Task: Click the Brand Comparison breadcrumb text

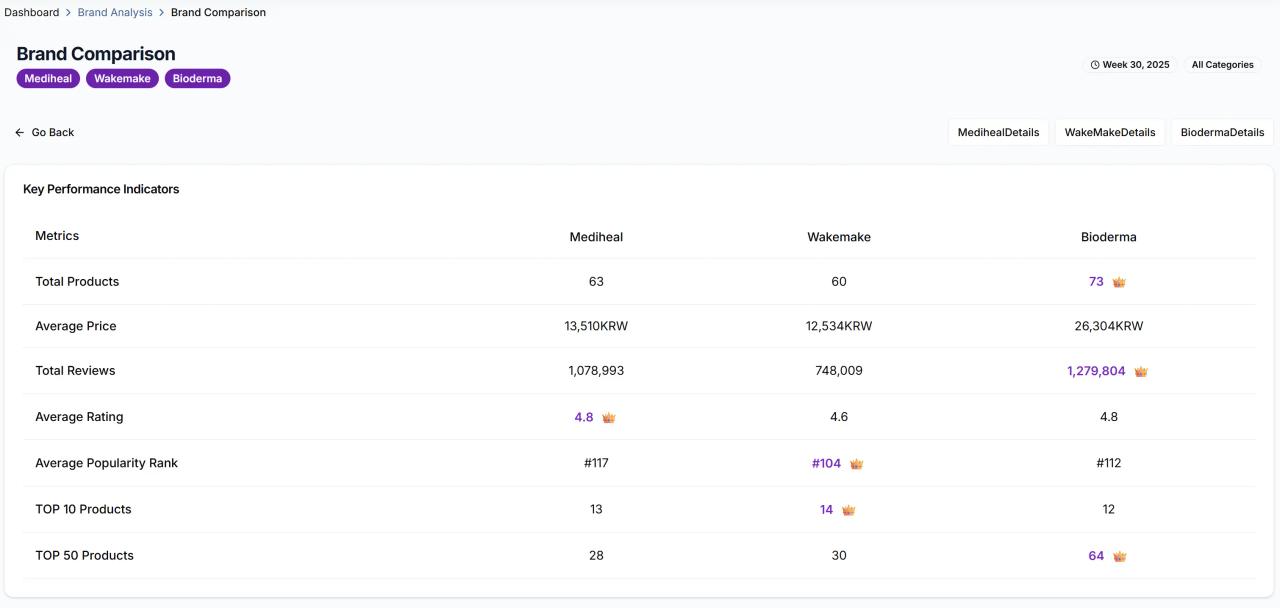Action: click(x=218, y=12)
